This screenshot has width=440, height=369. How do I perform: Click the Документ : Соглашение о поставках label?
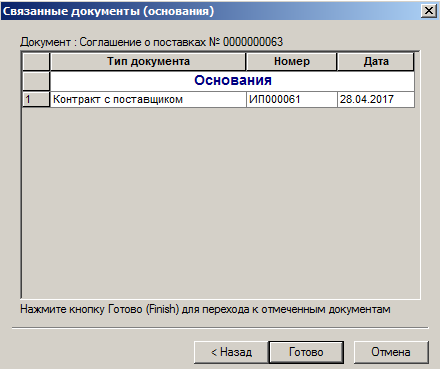point(151,42)
